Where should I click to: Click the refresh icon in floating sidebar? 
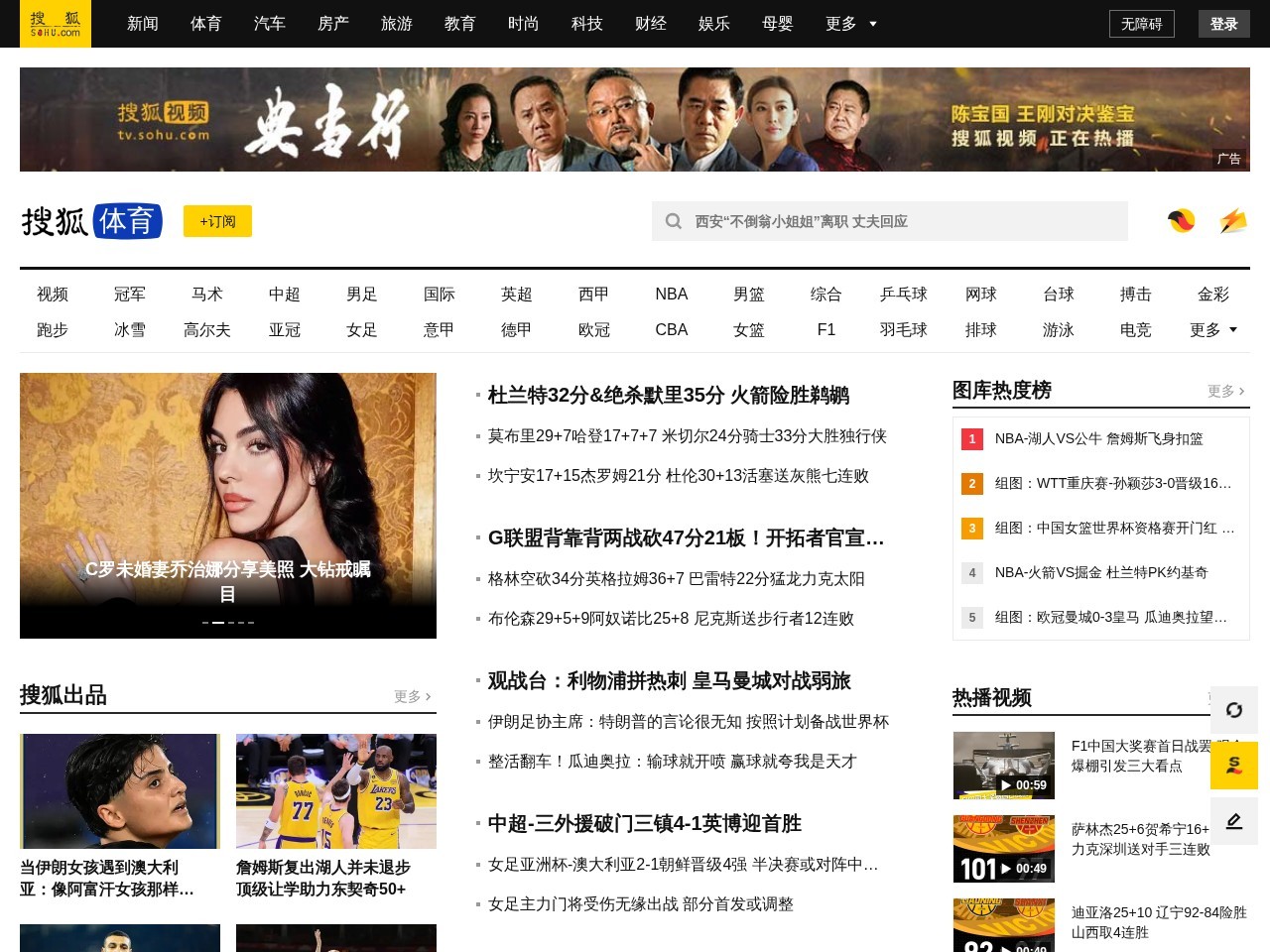coord(1234,711)
